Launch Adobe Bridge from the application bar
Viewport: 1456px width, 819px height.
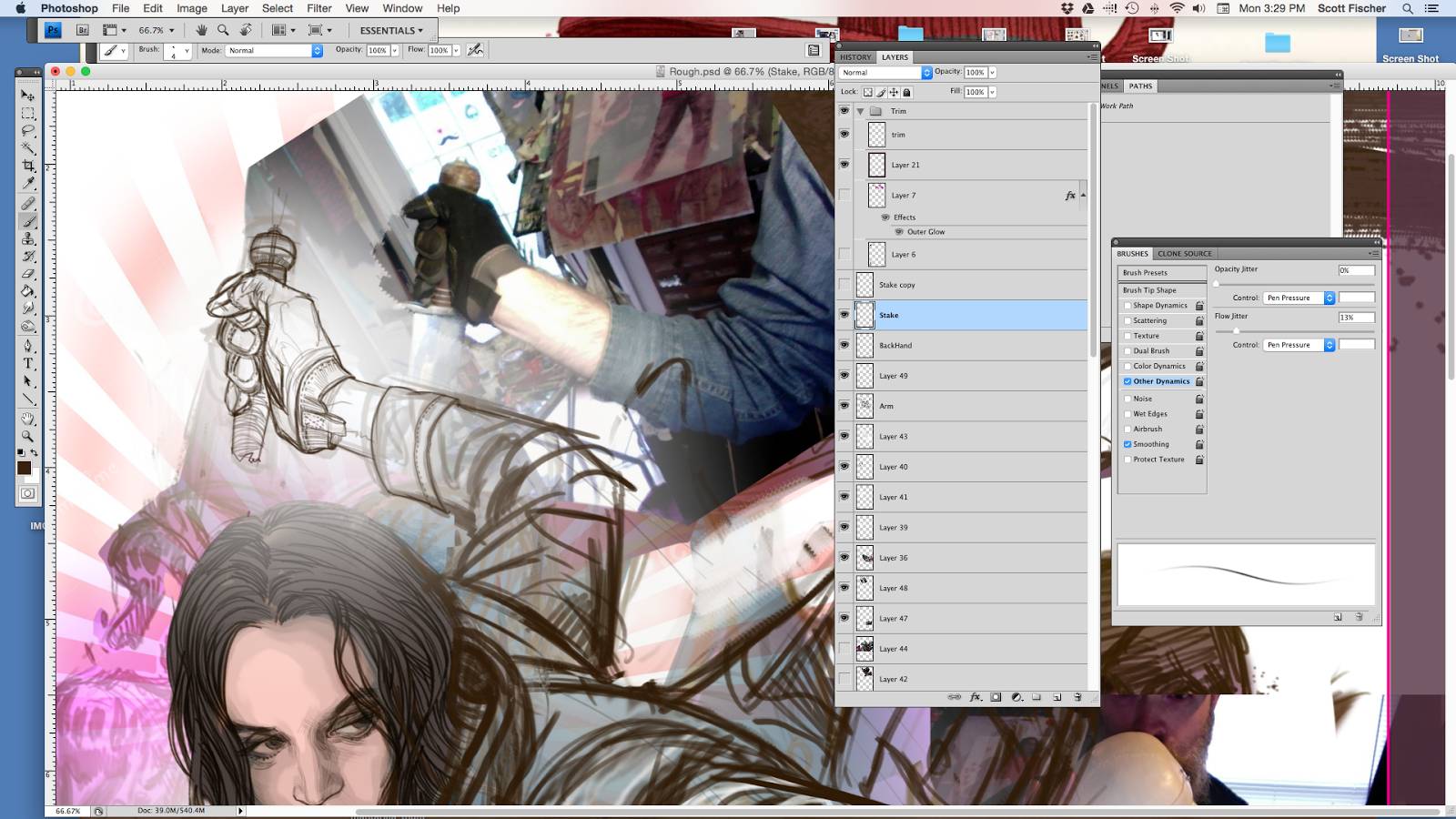82,30
